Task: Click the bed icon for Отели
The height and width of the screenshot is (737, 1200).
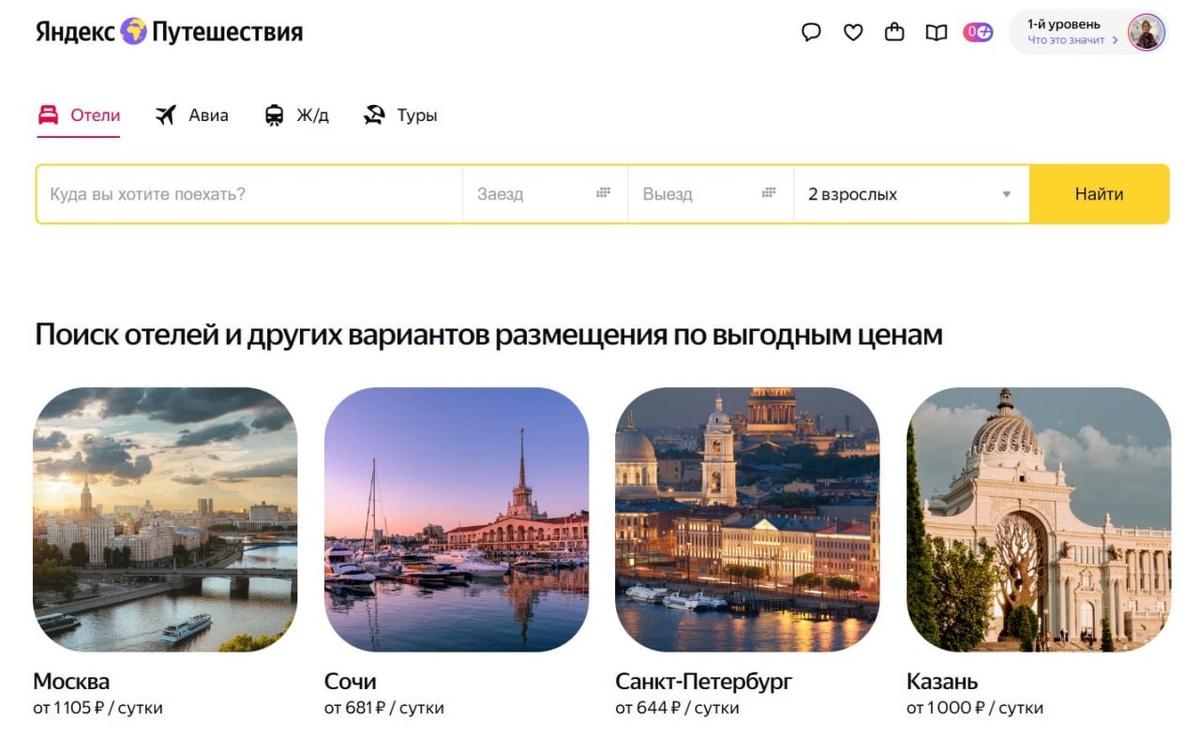Action: click(x=48, y=115)
